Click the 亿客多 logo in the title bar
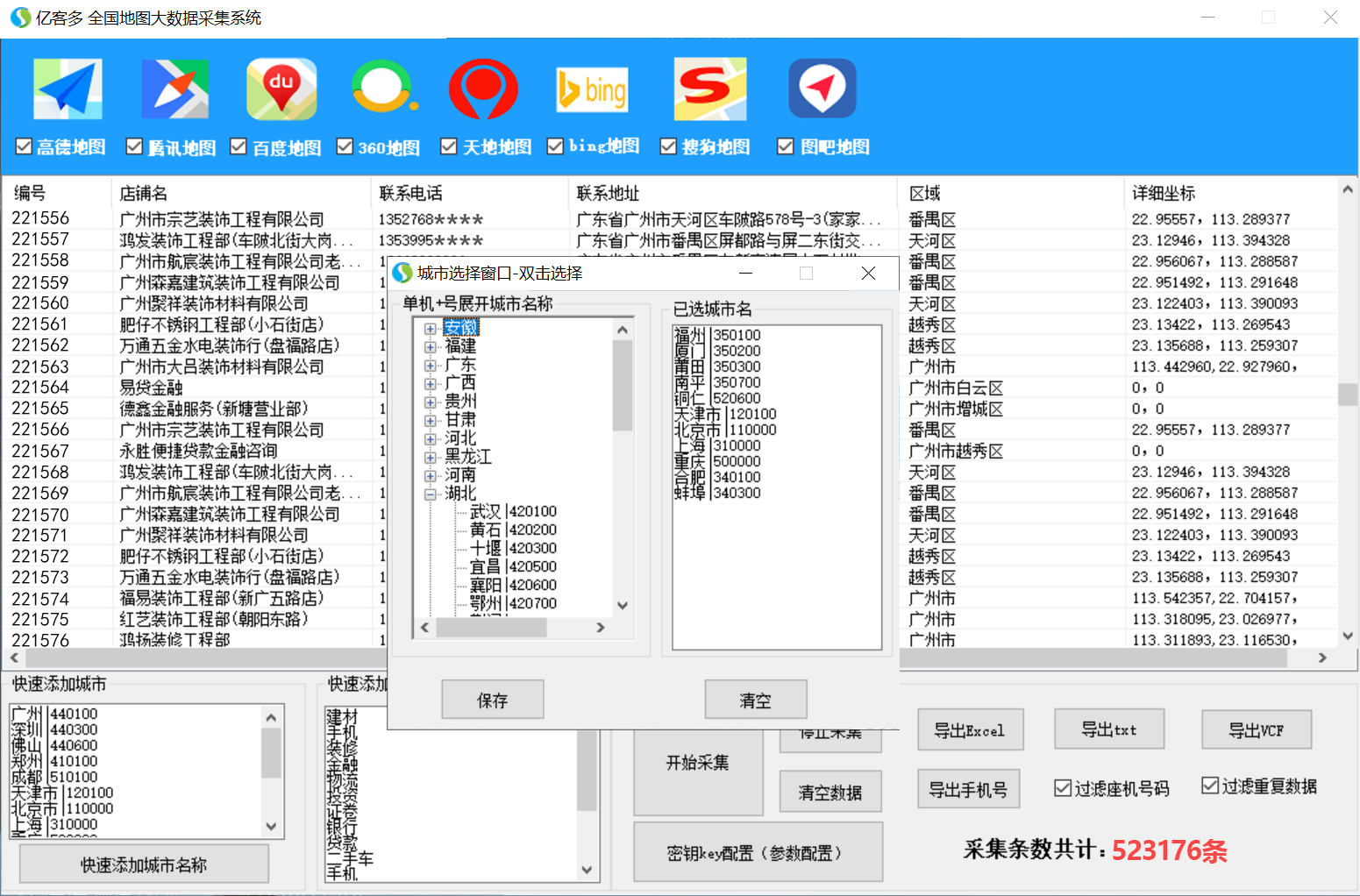This screenshot has width=1360, height=896. point(19,17)
